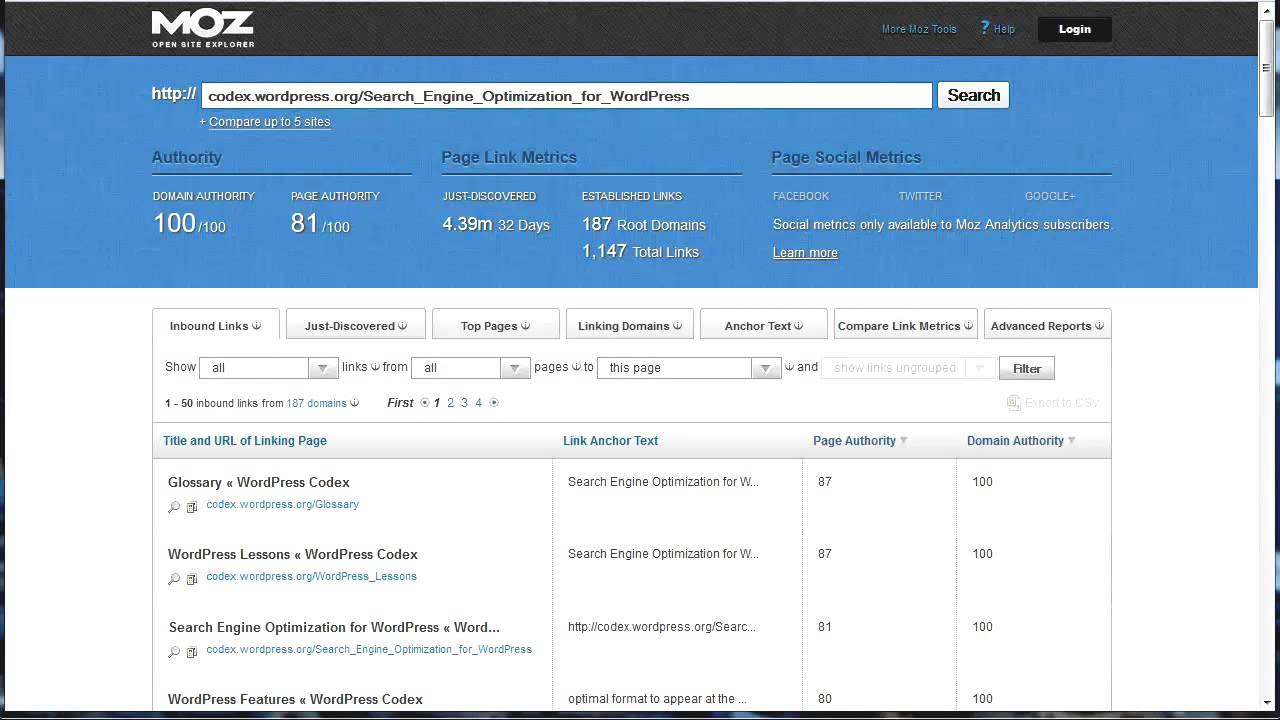Go to next page with right pagination arrow
The height and width of the screenshot is (720, 1280).
coord(493,403)
